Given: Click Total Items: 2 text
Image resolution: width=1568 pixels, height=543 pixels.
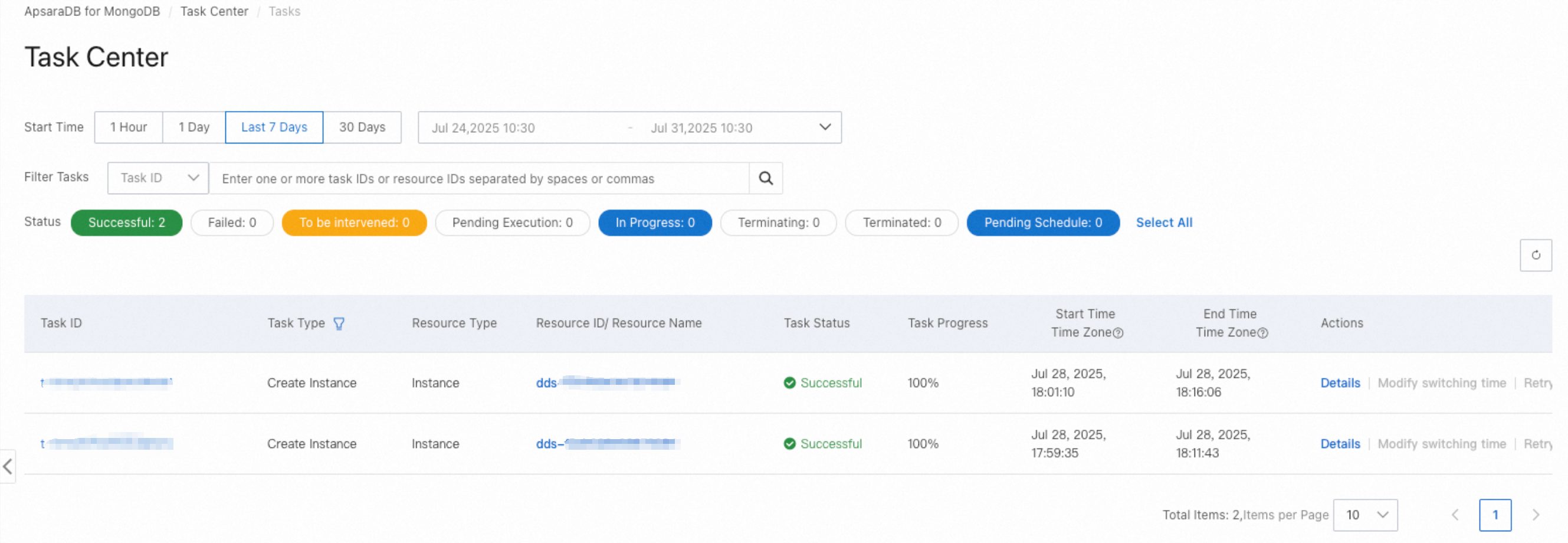Looking at the screenshot, I should point(1201,515).
